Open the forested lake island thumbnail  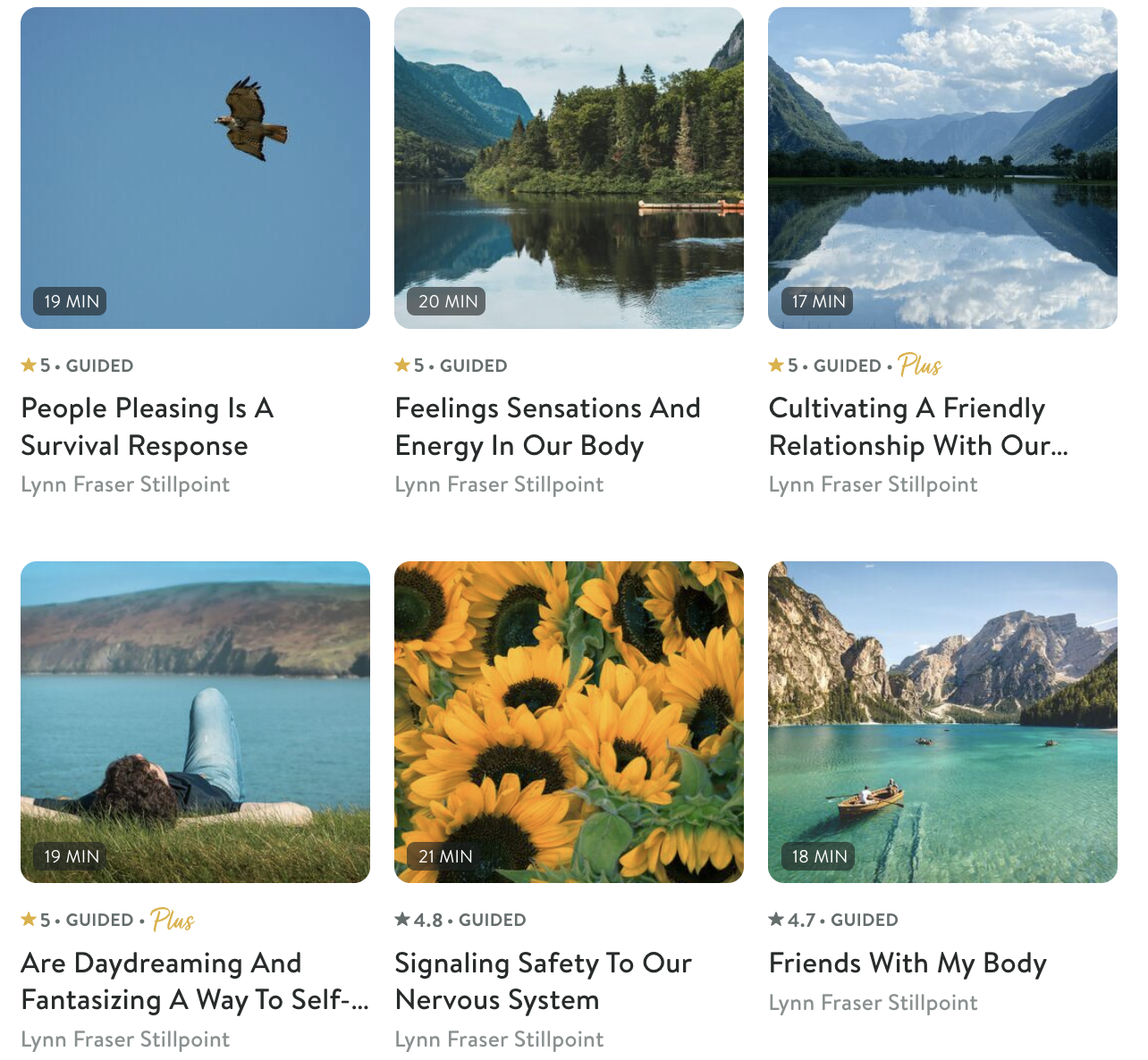pos(569,168)
